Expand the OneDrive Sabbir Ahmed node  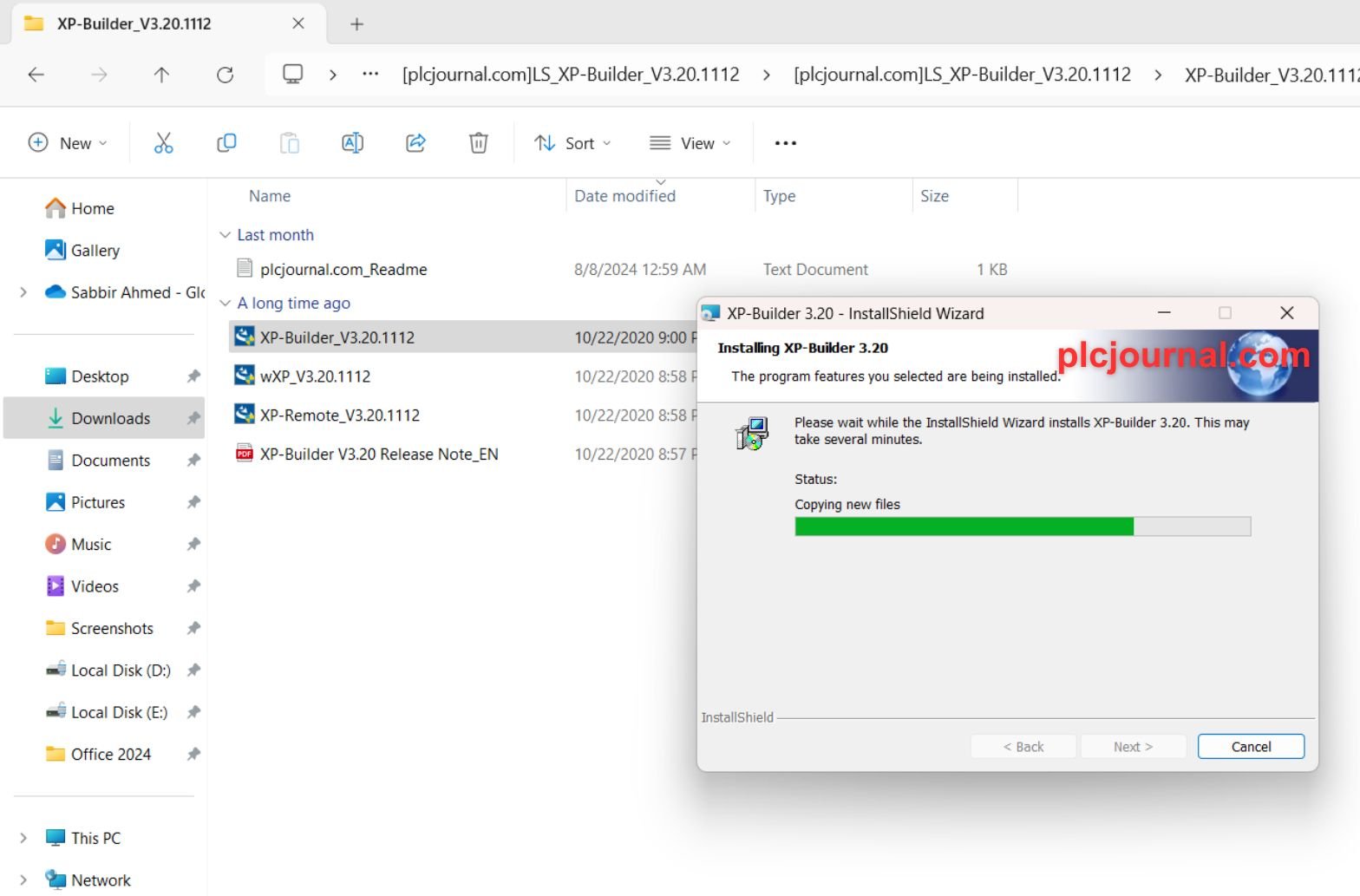coord(23,292)
